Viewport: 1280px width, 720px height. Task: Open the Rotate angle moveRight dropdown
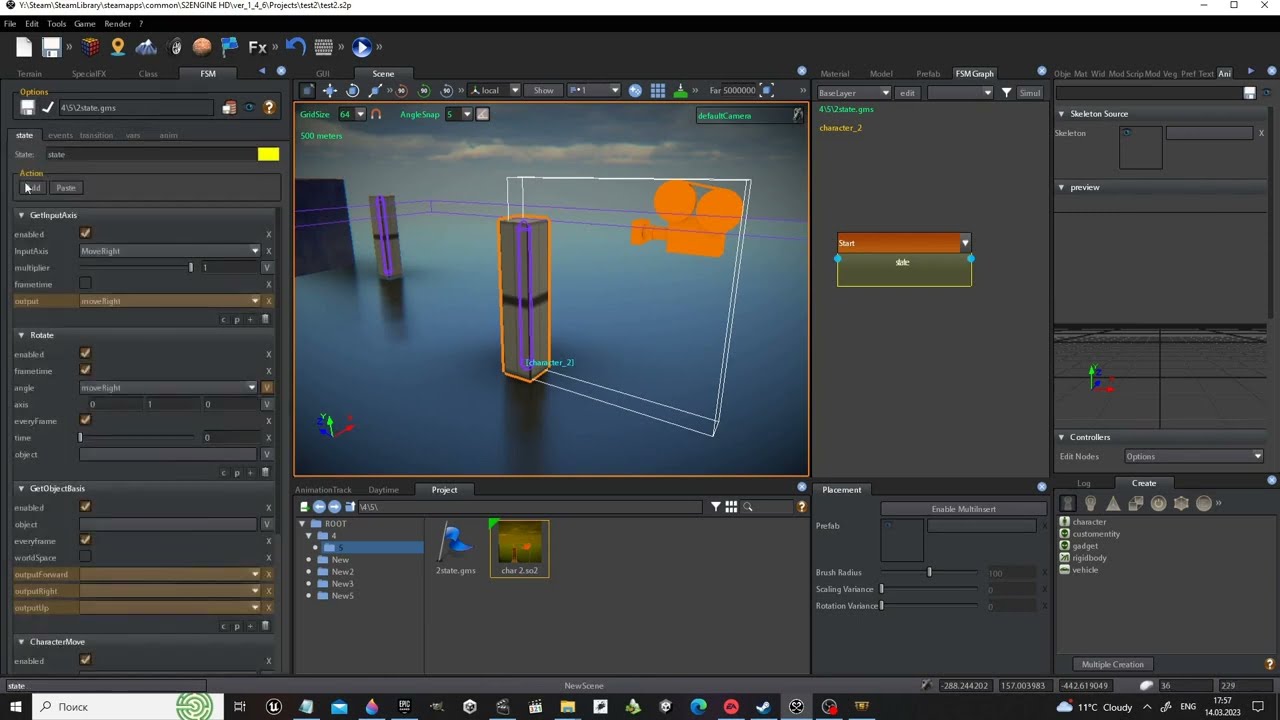click(x=168, y=387)
